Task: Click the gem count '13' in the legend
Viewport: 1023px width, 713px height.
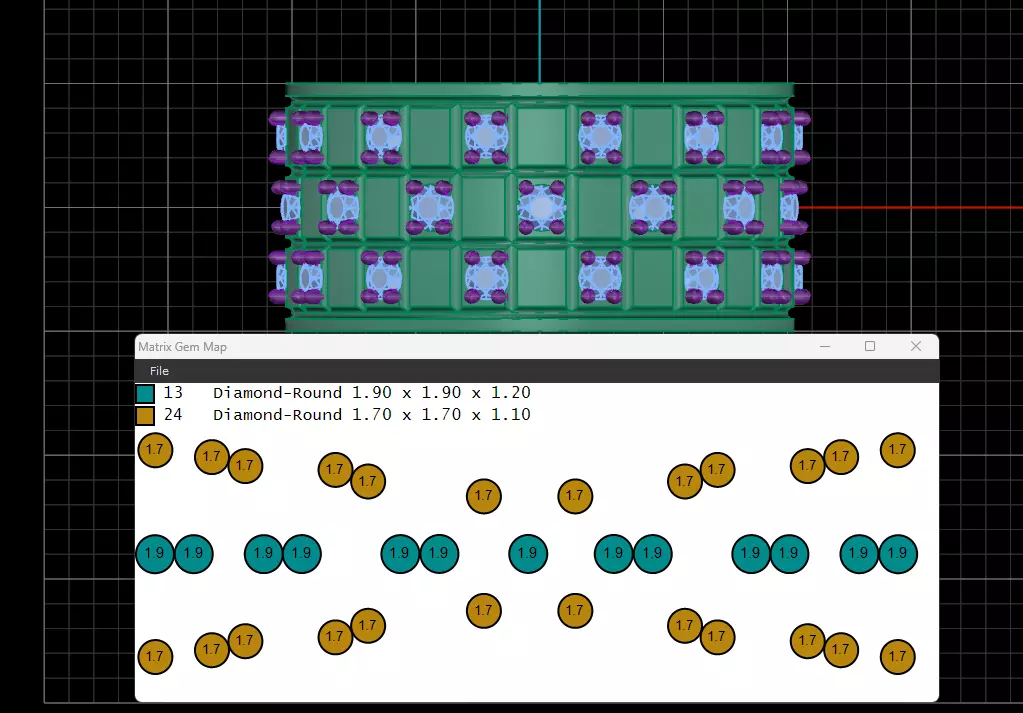Action: 173,393
